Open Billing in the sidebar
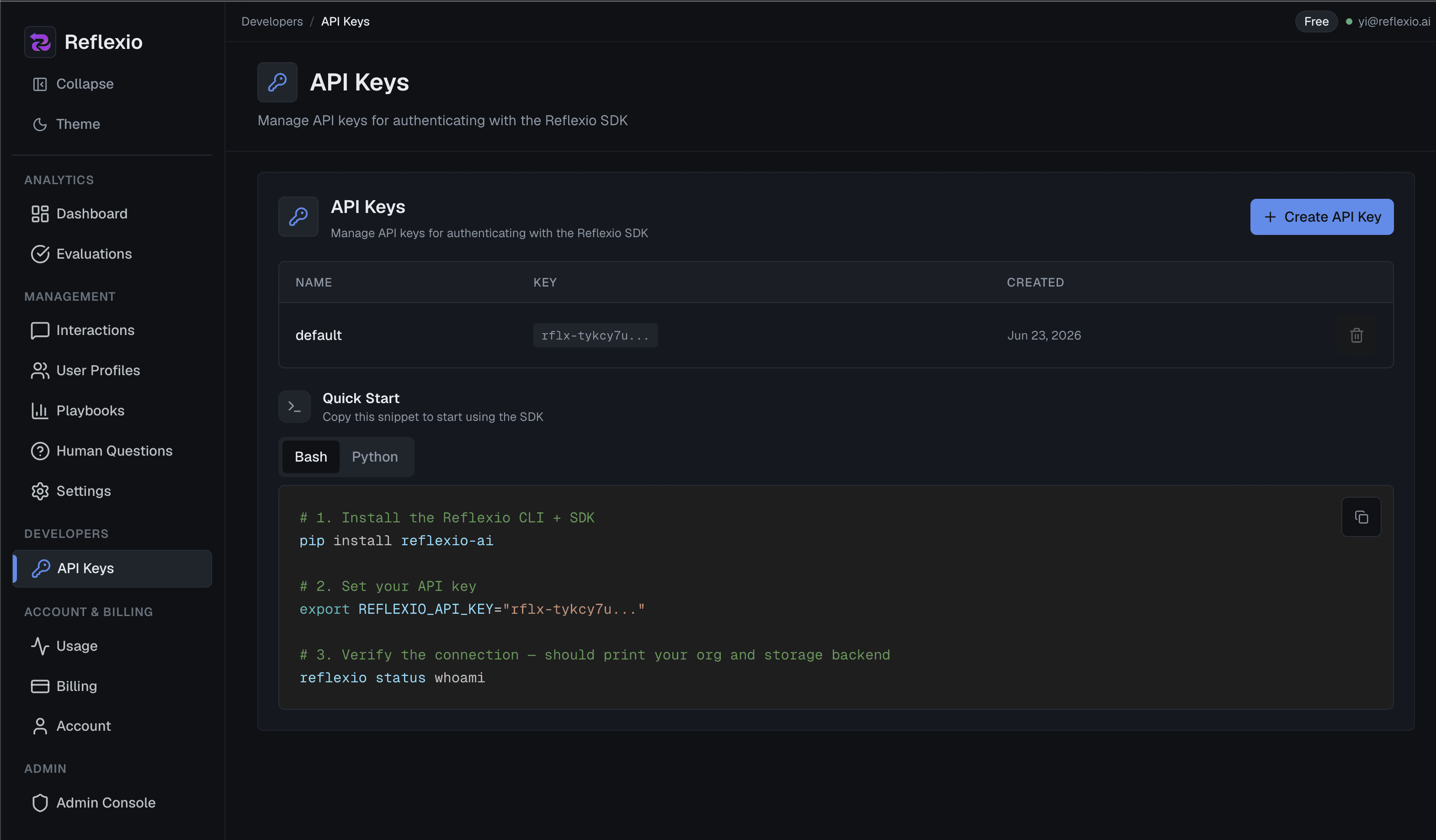 tap(112, 686)
